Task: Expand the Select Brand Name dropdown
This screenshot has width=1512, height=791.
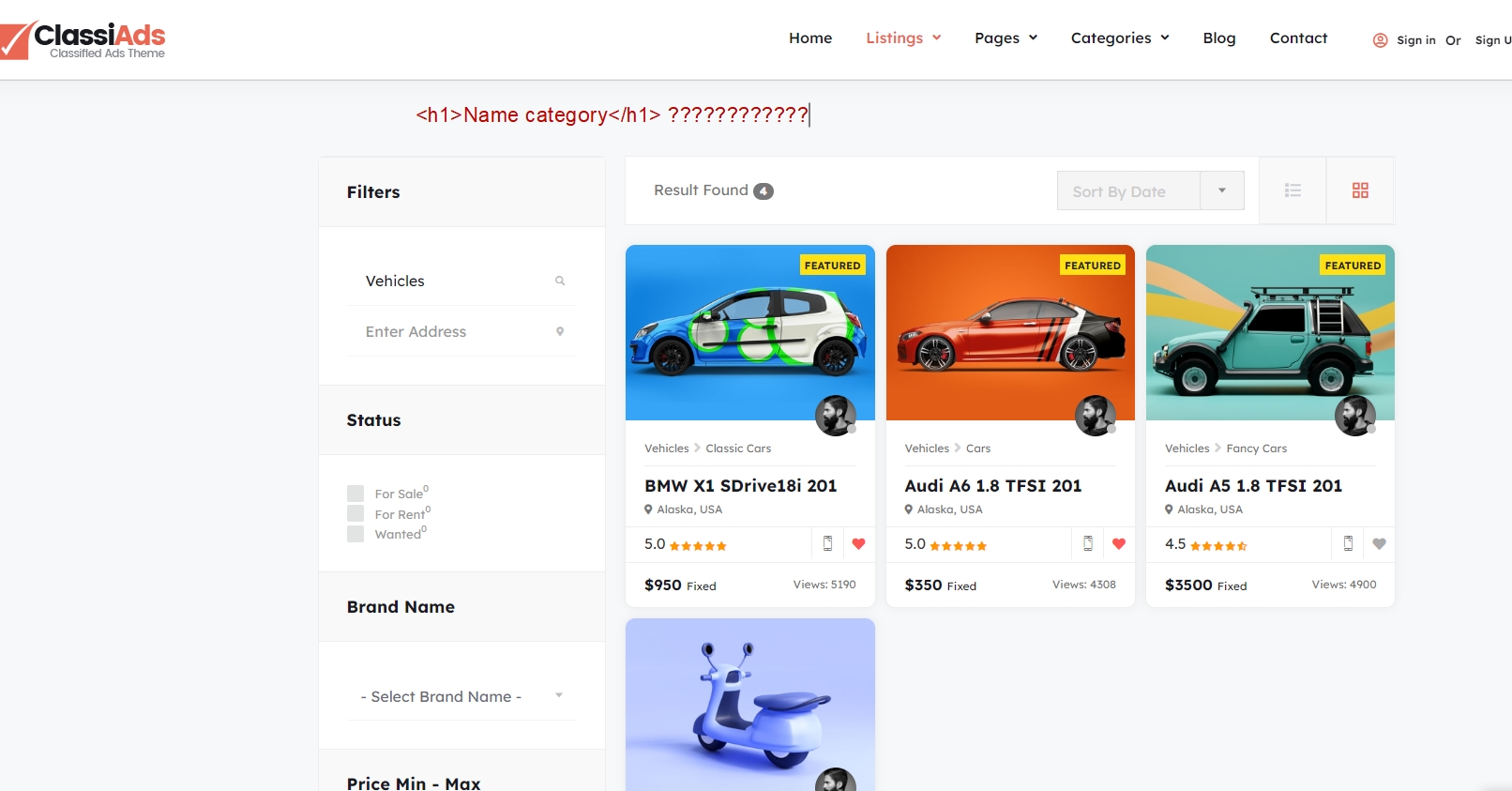Action: [x=461, y=696]
